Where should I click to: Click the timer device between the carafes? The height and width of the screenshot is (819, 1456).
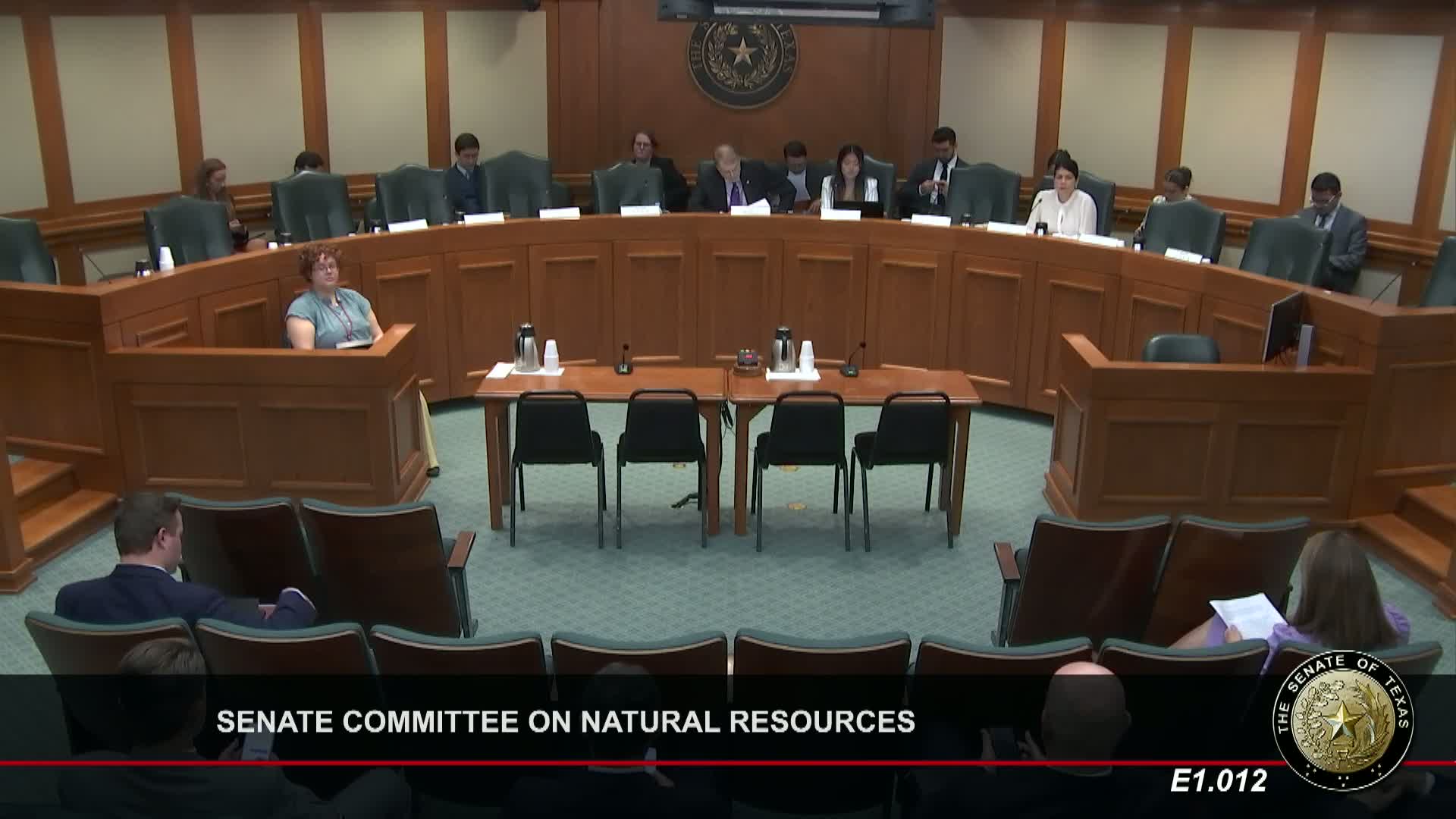click(747, 358)
